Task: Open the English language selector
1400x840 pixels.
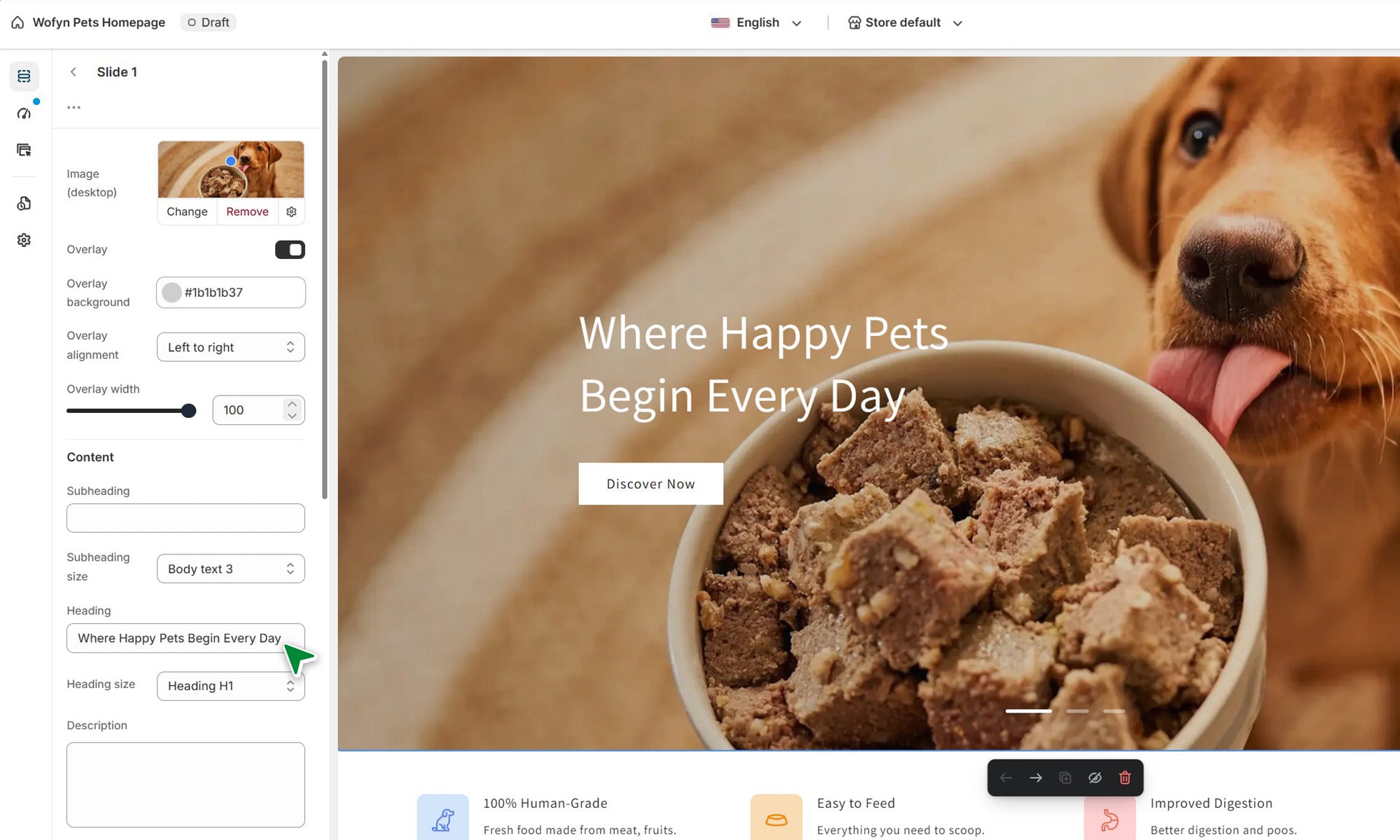Action: coord(756,22)
